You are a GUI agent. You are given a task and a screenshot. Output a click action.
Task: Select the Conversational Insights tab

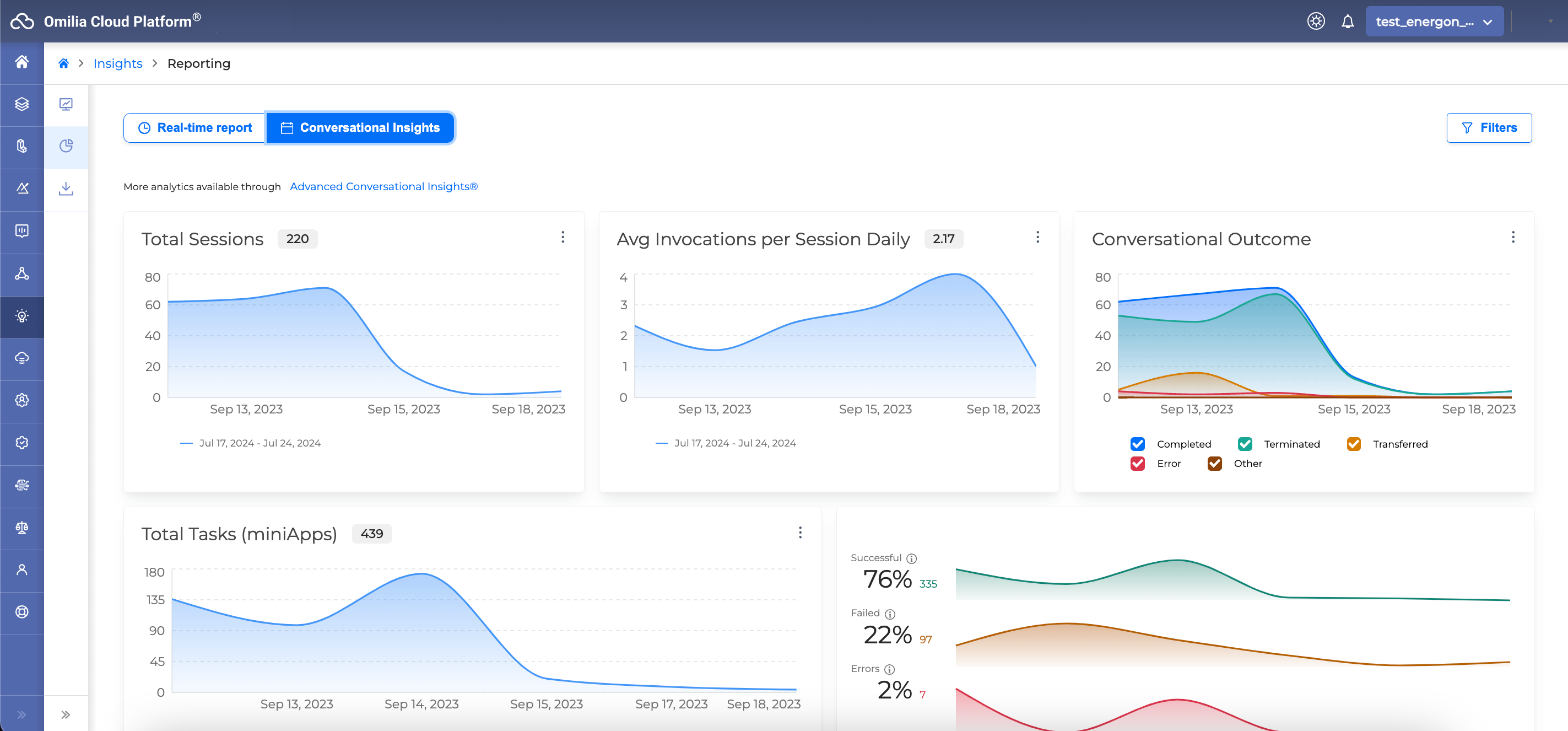(x=360, y=128)
